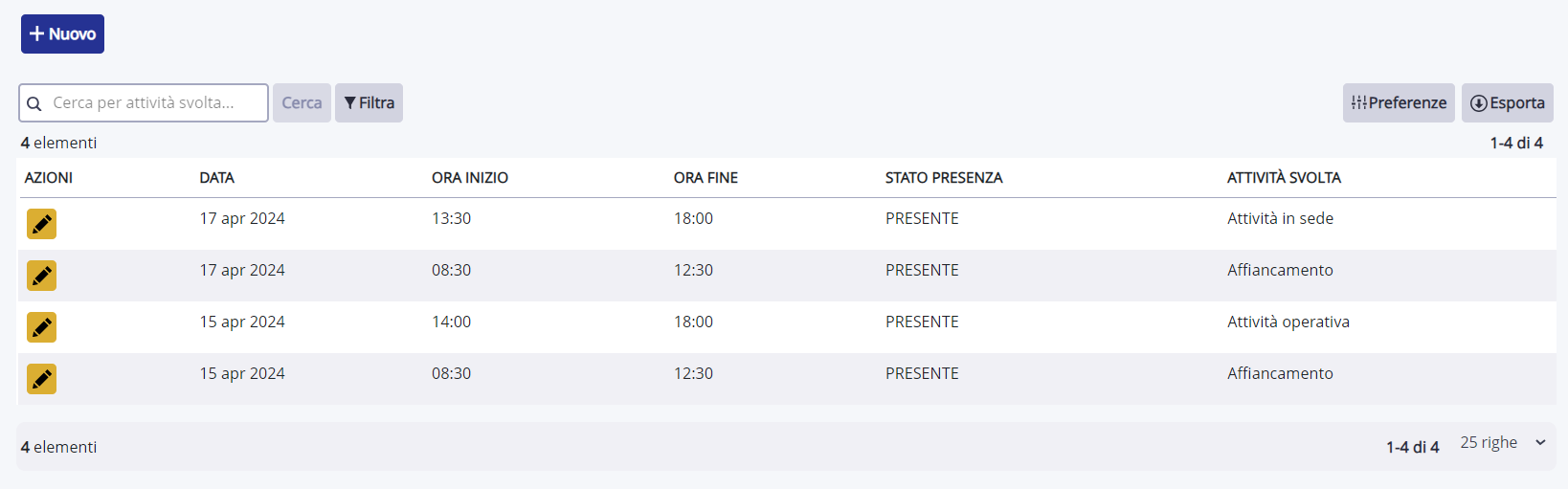1568x489 pixels.
Task: Sort by the ORA FINE column header
Action: click(x=706, y=178)
